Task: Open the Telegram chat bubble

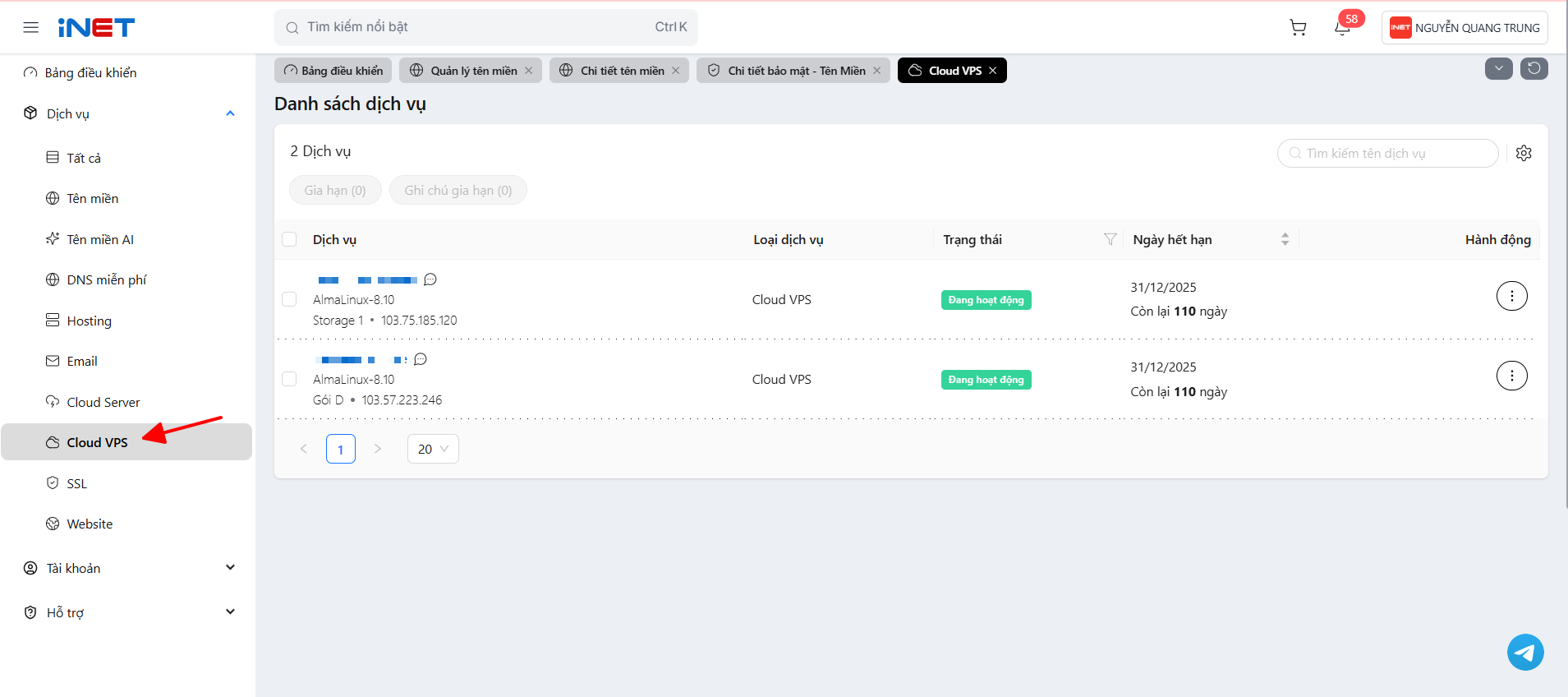Action: [x=1525, y=652]
